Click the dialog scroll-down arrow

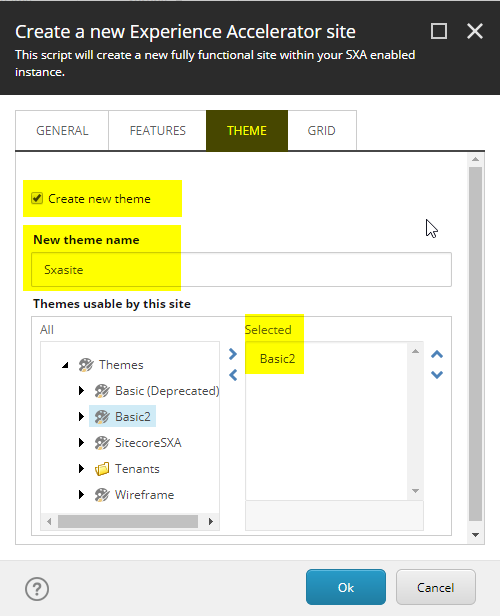tap(475, 535)
